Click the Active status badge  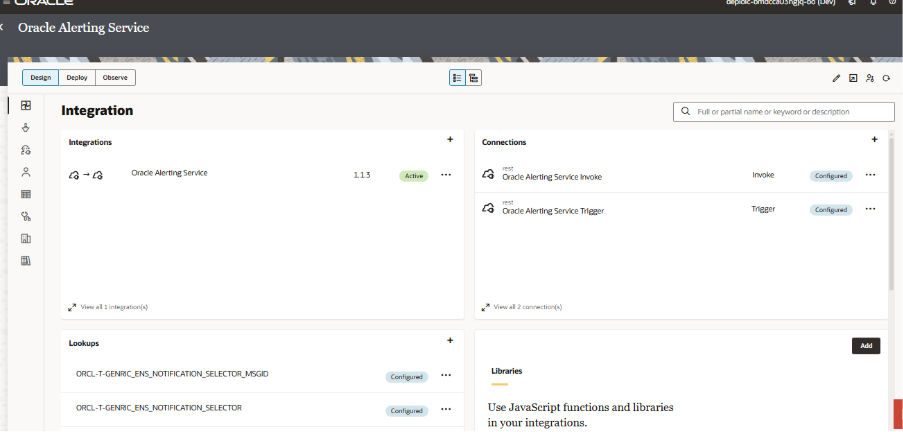pyautogui.click(x=413, y=176)
